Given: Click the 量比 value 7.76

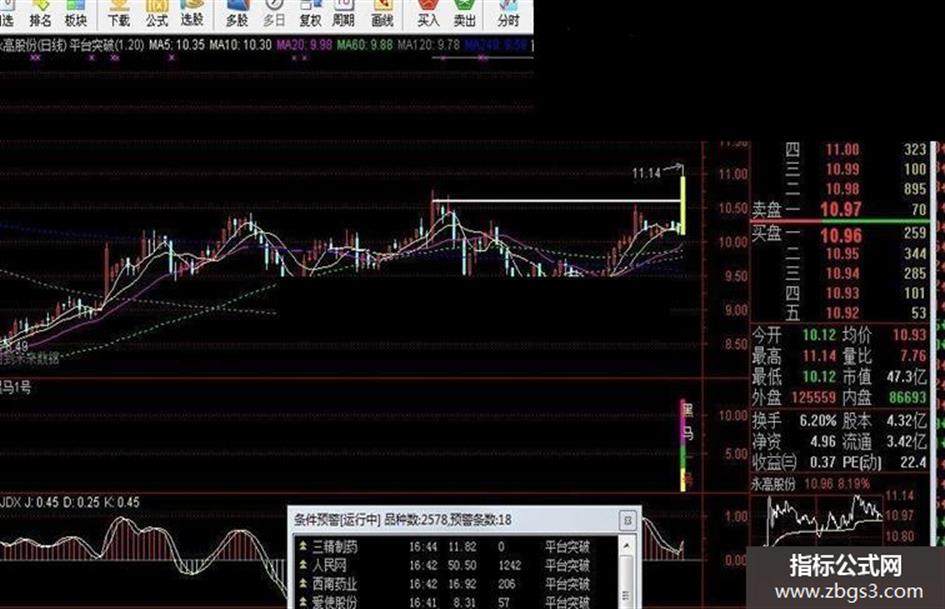Looking at the screenshot, I should pyautogui.click(x=912, y=356).
